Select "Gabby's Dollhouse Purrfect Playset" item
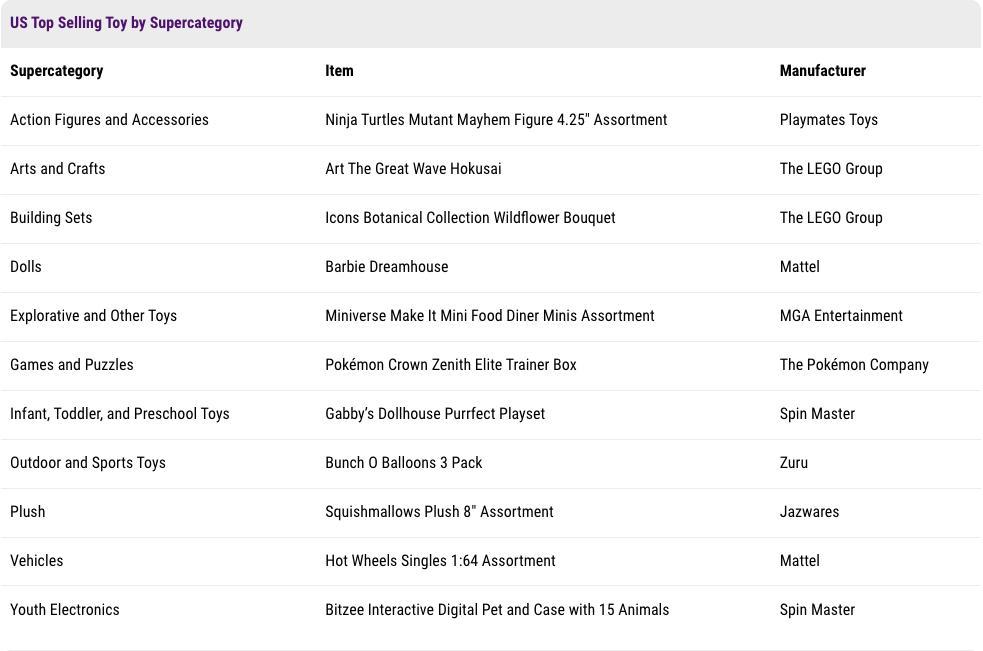Image resolution: width=983 pixels, height=651 pixels. (x=435, y=414)
